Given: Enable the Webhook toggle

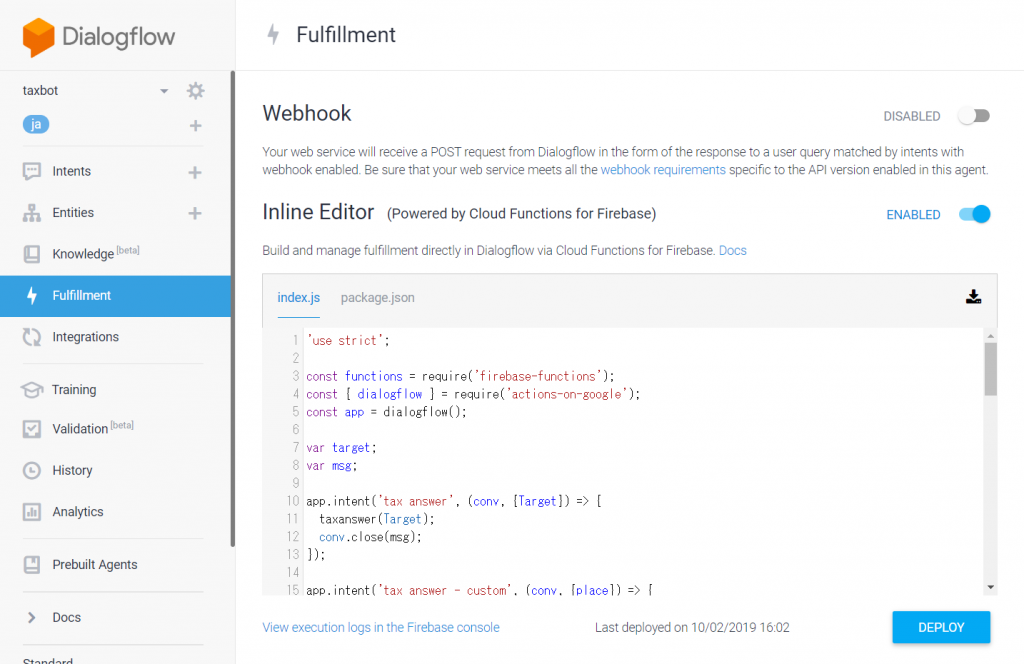Looking at the screenshot, I should 974,116.
